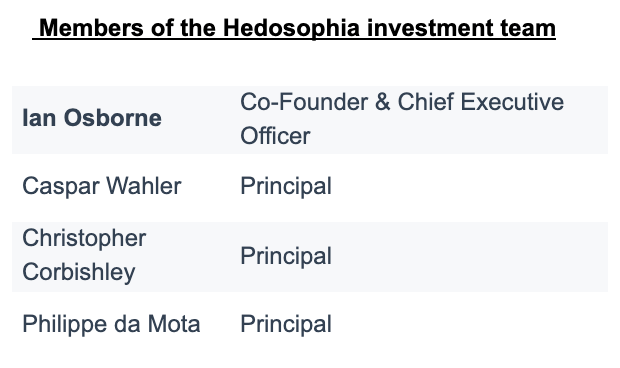Image resolution: width=620 pixels, height=368 pixels.
Task: Click the word Officer in Ian Osborne's title
Action: [275, 136]
